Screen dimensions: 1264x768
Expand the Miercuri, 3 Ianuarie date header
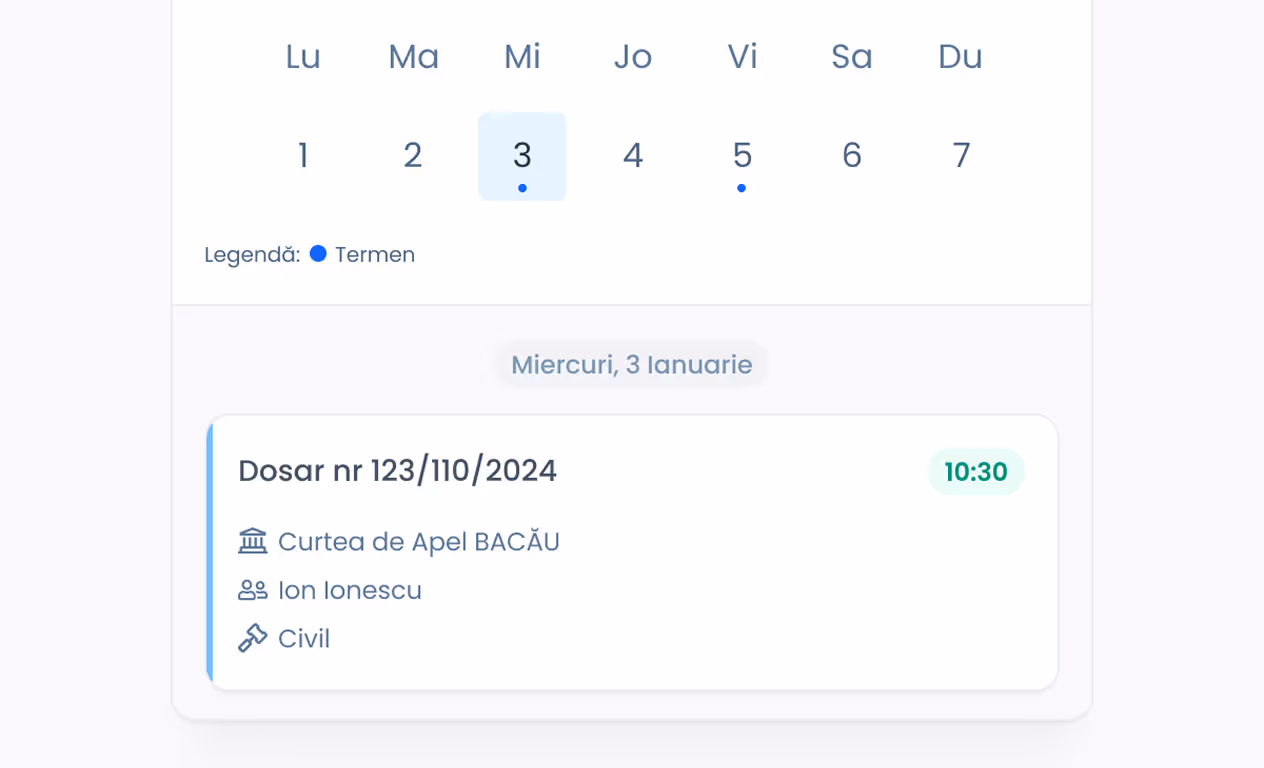(631, 364)
